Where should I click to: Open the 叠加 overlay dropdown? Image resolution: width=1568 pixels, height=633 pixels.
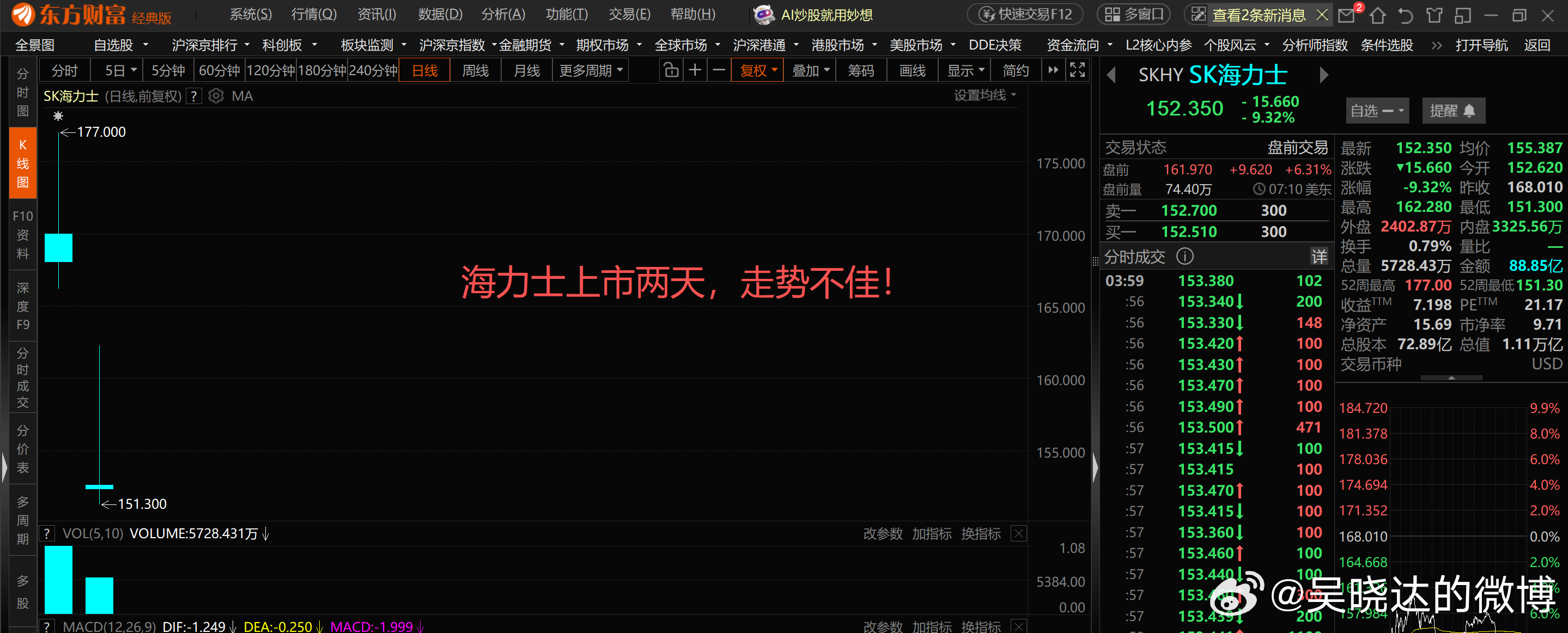pos(810,71)
